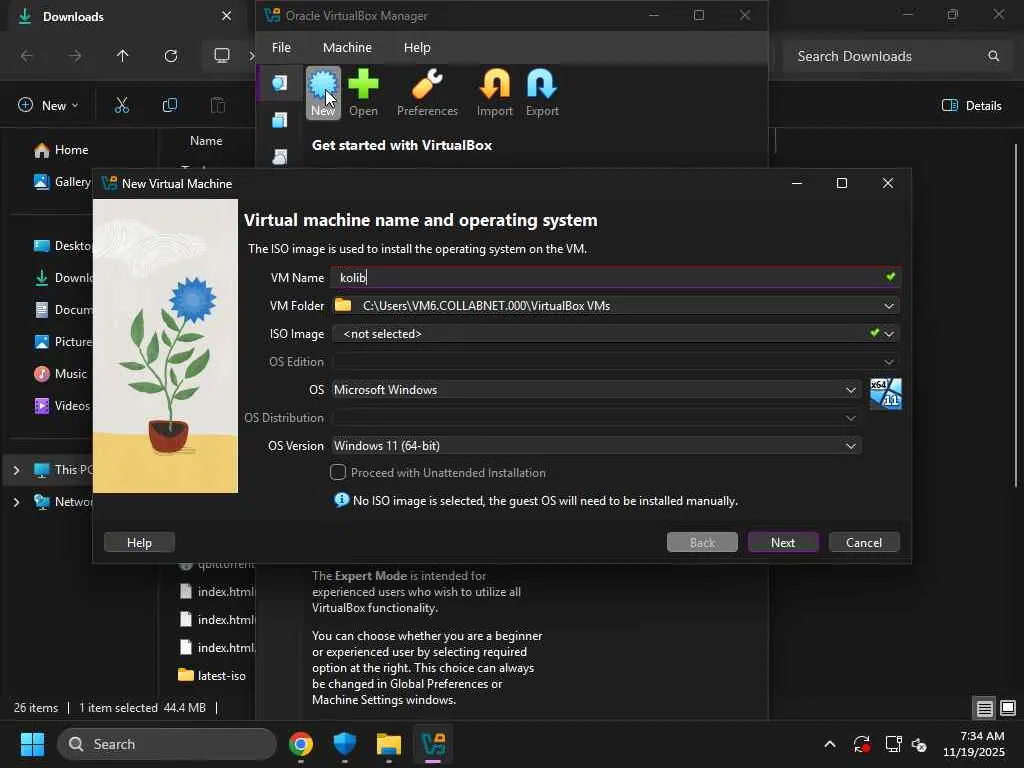Open the Machine menu in VirtualBox Manager
This screenshot has height=768, width=1024.
pyautogui.click(x=347, y=48)
